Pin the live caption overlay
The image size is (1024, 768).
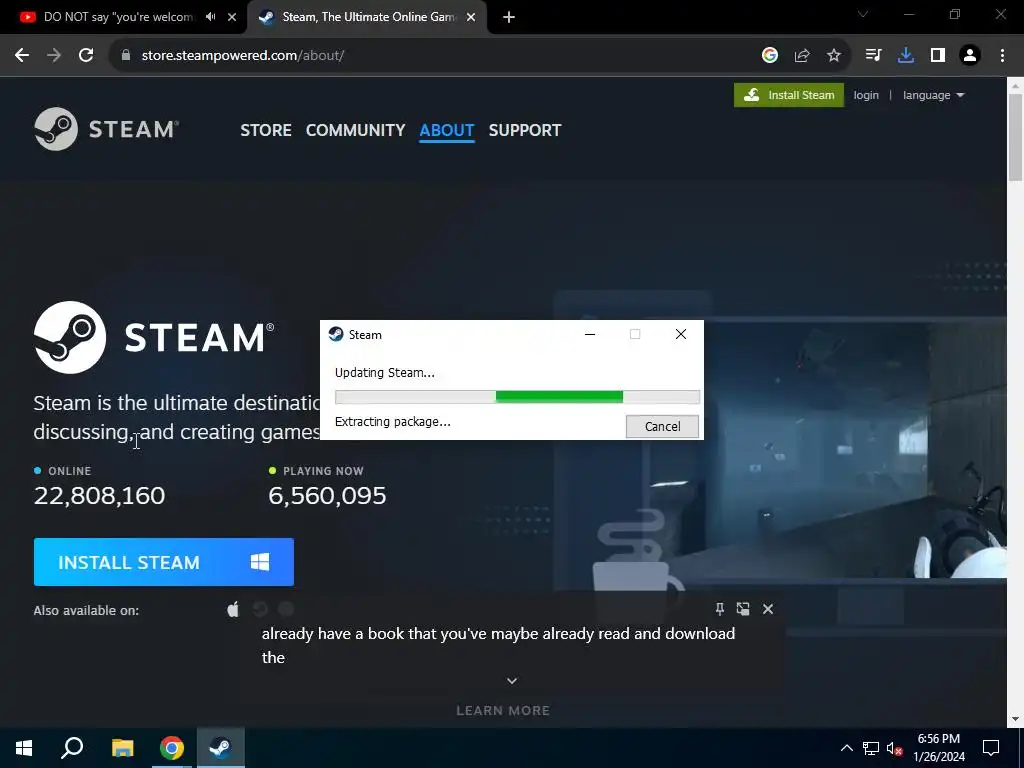(720, 609)
